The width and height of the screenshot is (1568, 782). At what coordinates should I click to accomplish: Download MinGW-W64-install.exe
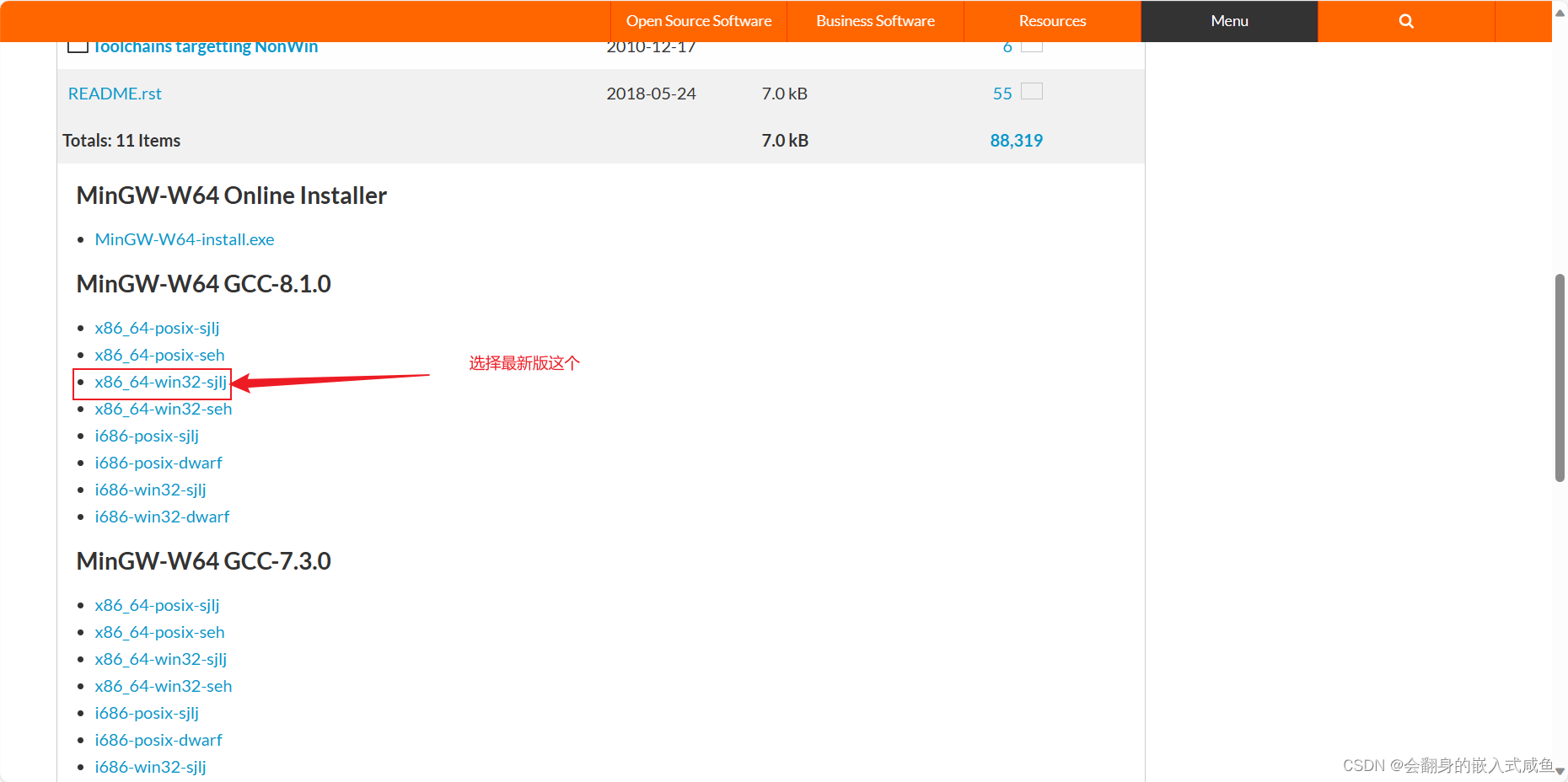(185, 239)
